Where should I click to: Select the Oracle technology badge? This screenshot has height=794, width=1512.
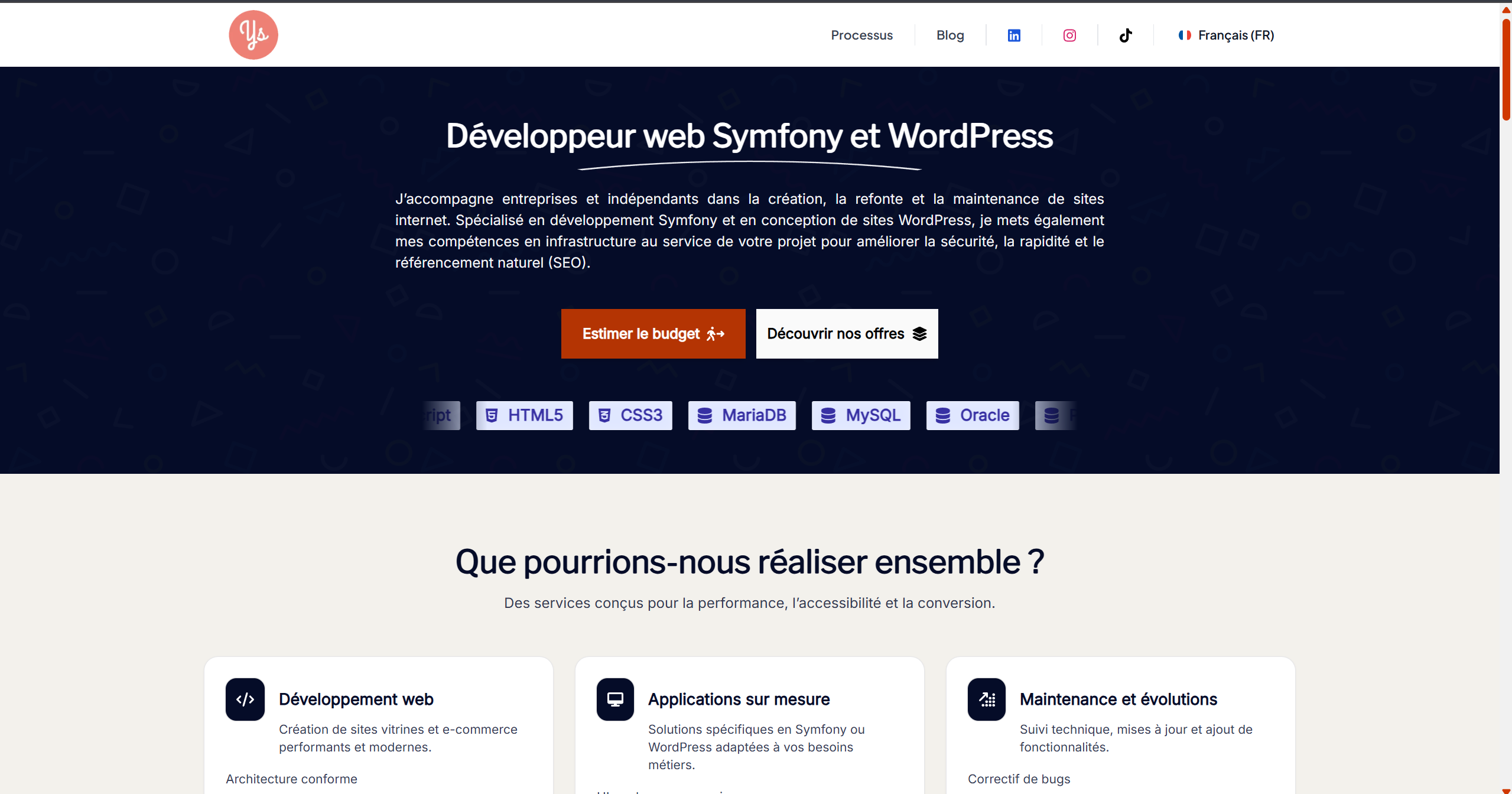click(x=973, y=416)
